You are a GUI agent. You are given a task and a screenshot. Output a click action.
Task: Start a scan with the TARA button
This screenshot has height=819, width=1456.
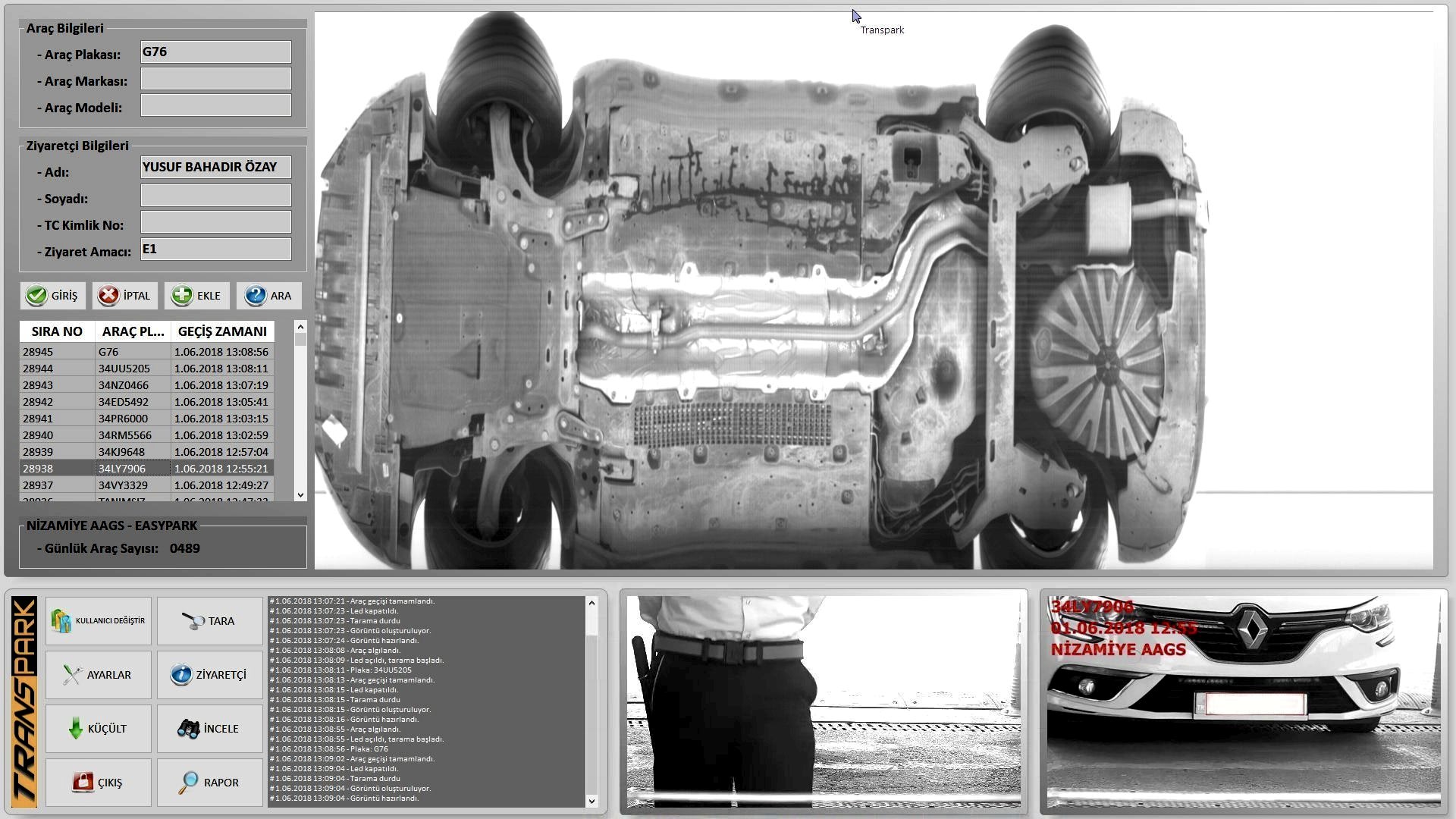pyautogui.click(x=210, y=621)
